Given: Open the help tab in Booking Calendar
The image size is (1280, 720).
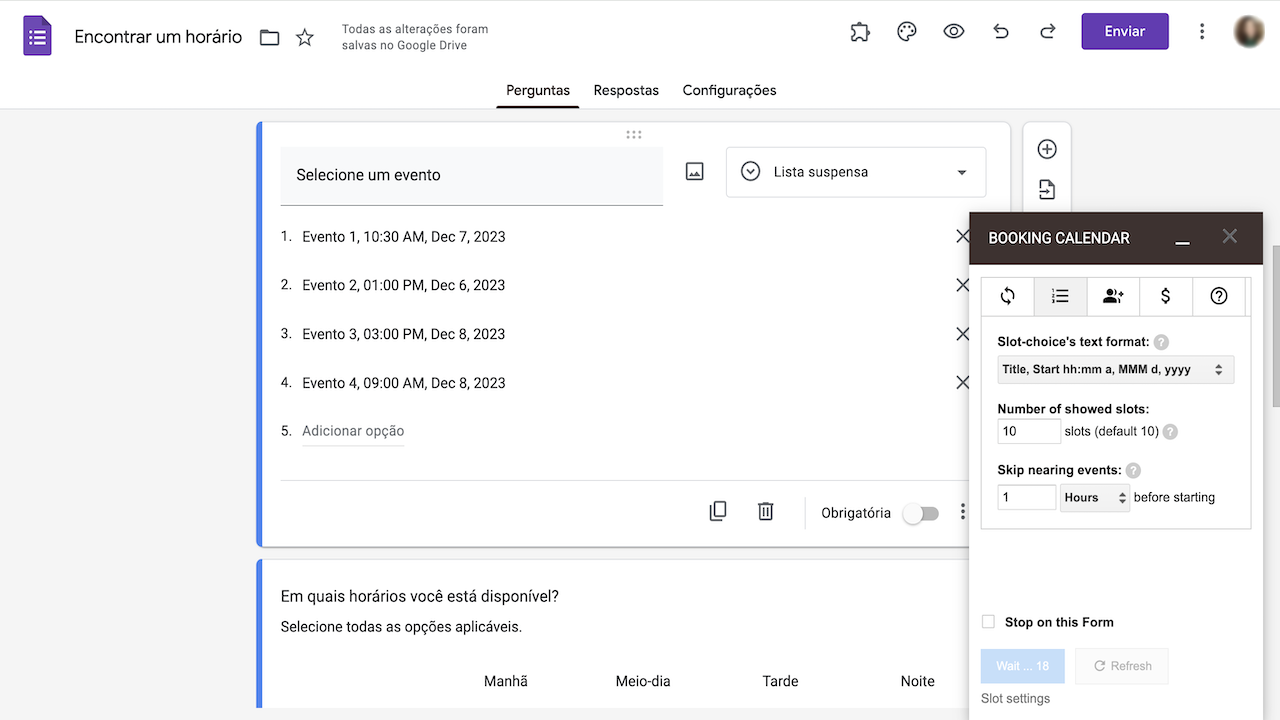Looking at the screenshot, I should point(1219,296).
